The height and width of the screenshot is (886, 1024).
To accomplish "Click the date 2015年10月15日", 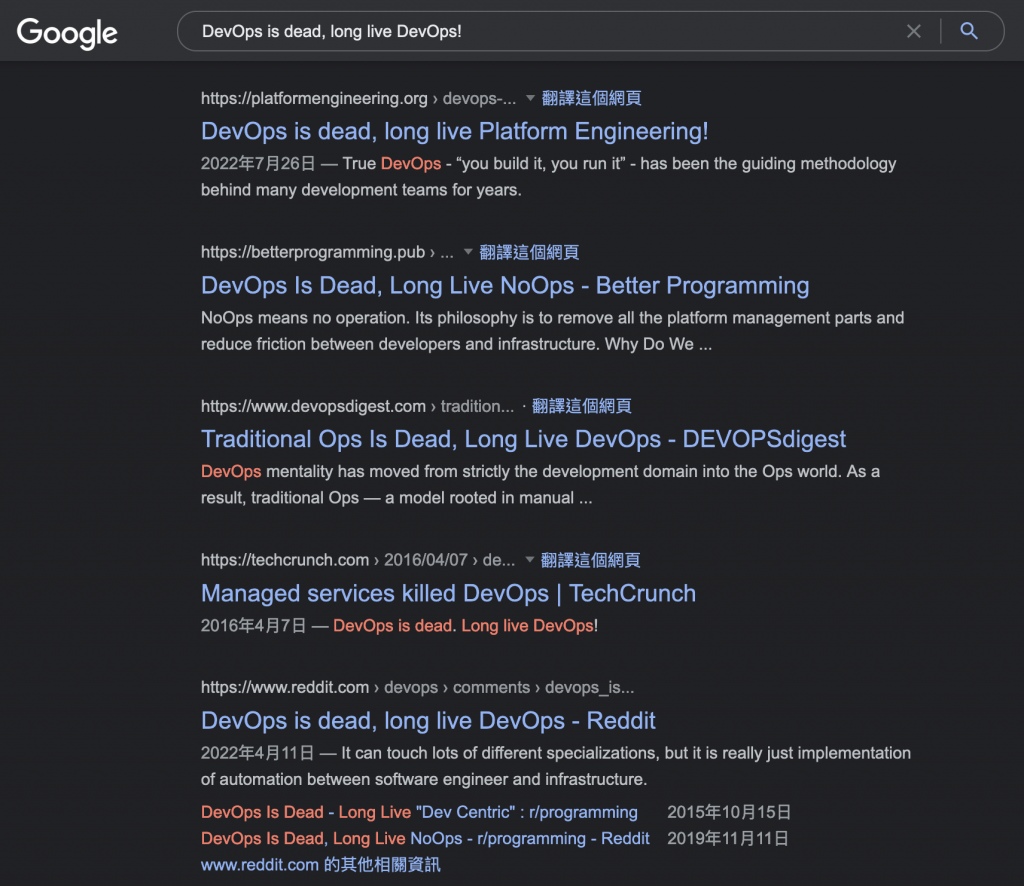I will click(729, 812).
